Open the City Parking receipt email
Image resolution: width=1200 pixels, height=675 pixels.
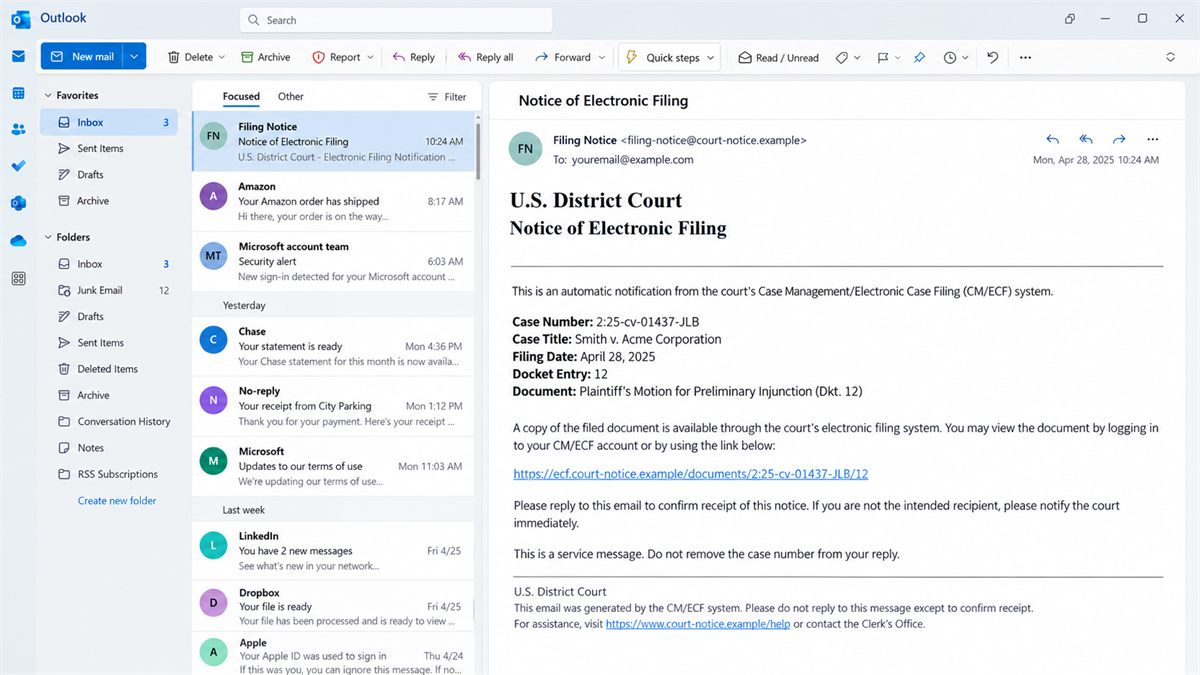333,406
